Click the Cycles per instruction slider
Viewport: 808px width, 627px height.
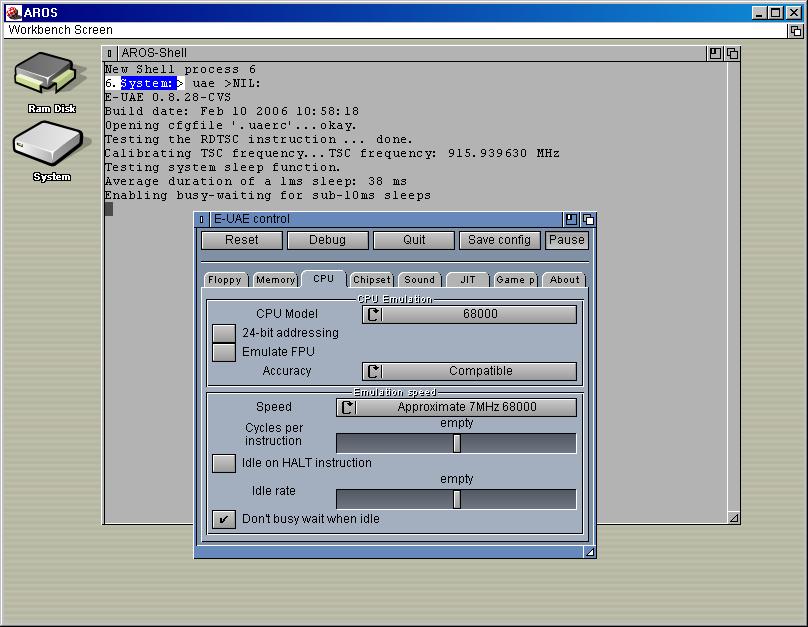tap(456, 443)
